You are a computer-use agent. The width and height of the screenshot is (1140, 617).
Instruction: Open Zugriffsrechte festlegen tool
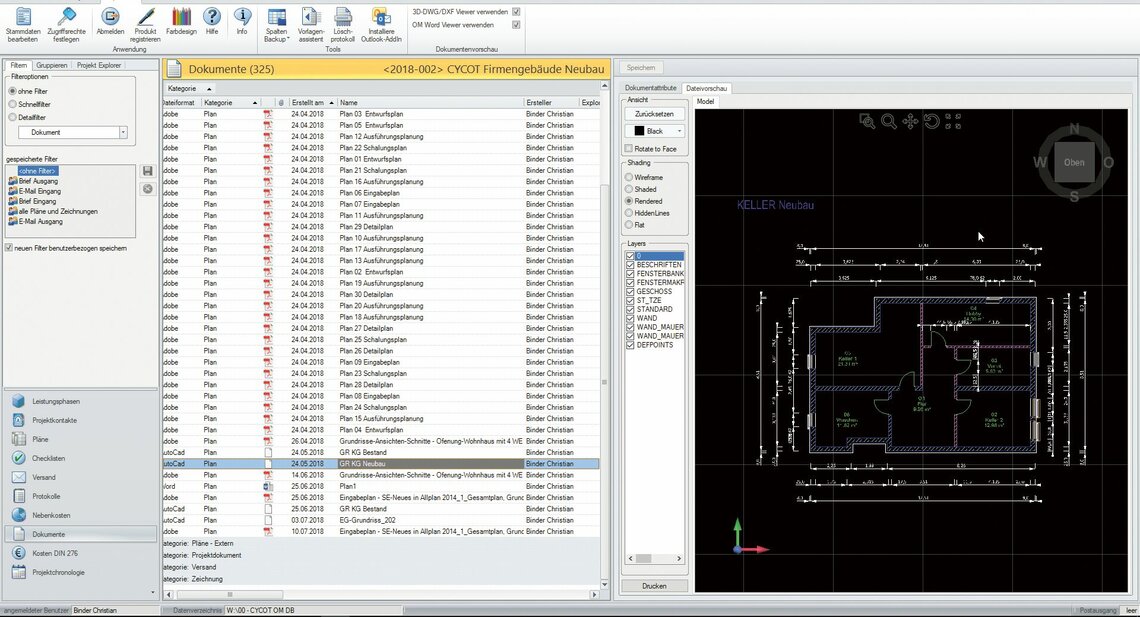tap(66, 25)
